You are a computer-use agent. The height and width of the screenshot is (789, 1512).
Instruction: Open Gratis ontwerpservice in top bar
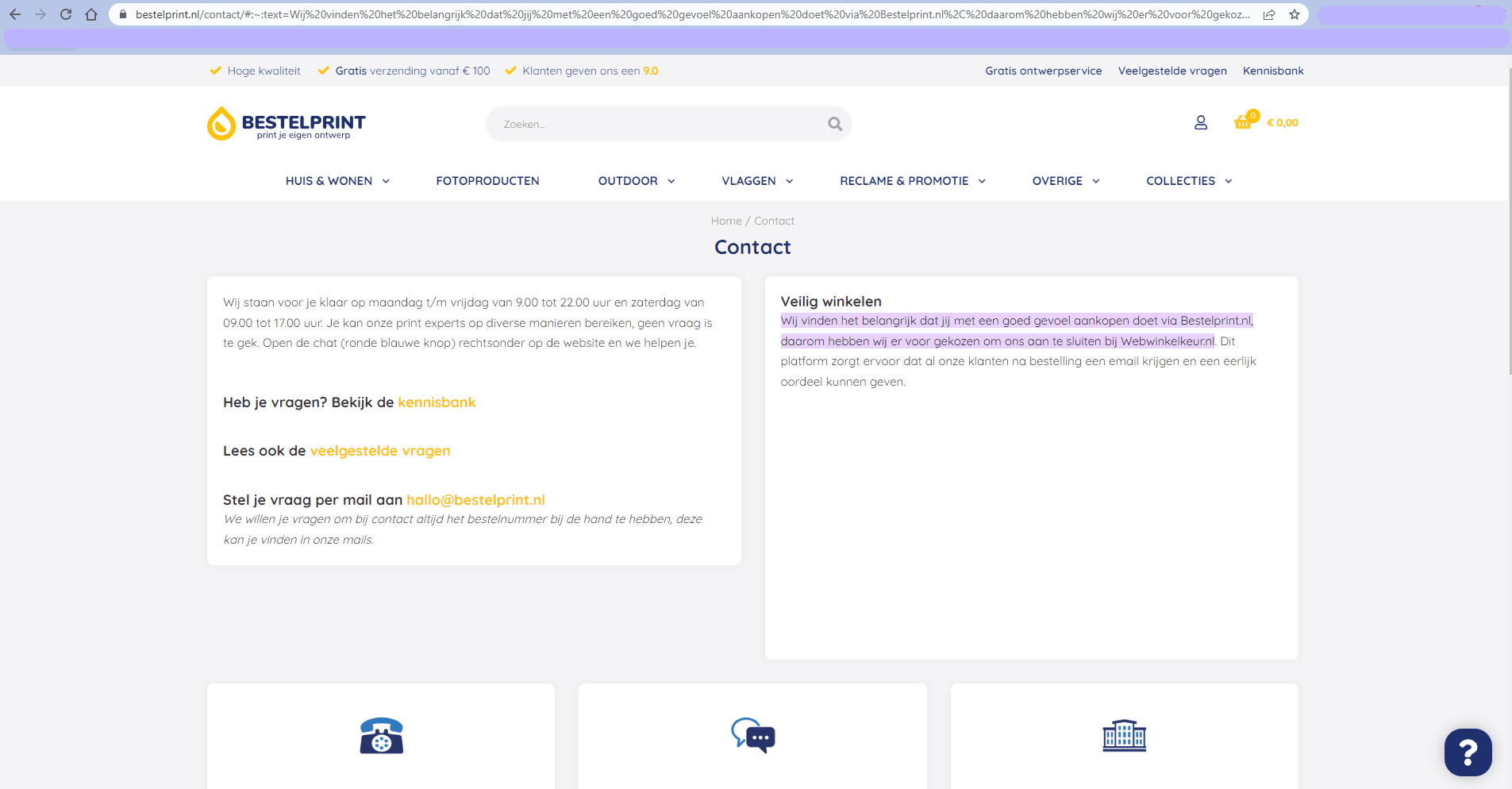point(1043,71)
